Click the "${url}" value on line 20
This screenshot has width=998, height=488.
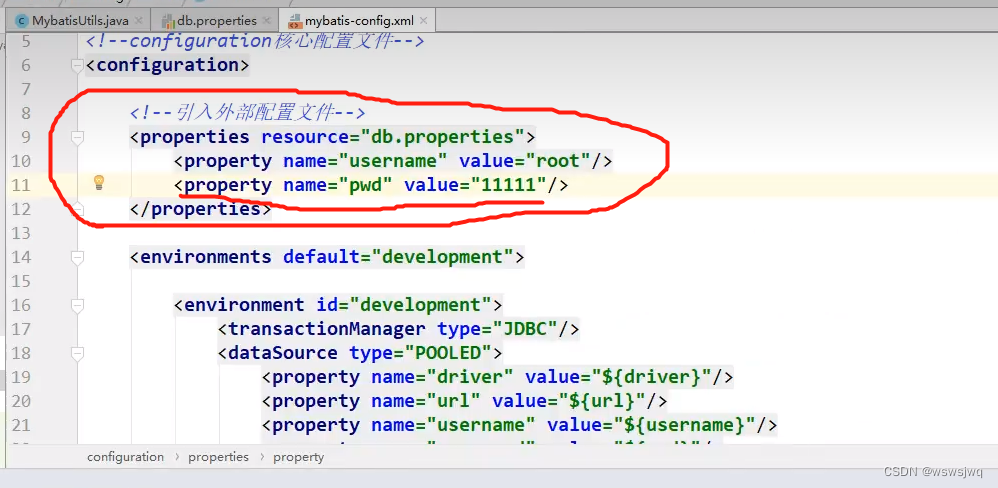coord(602,401)
